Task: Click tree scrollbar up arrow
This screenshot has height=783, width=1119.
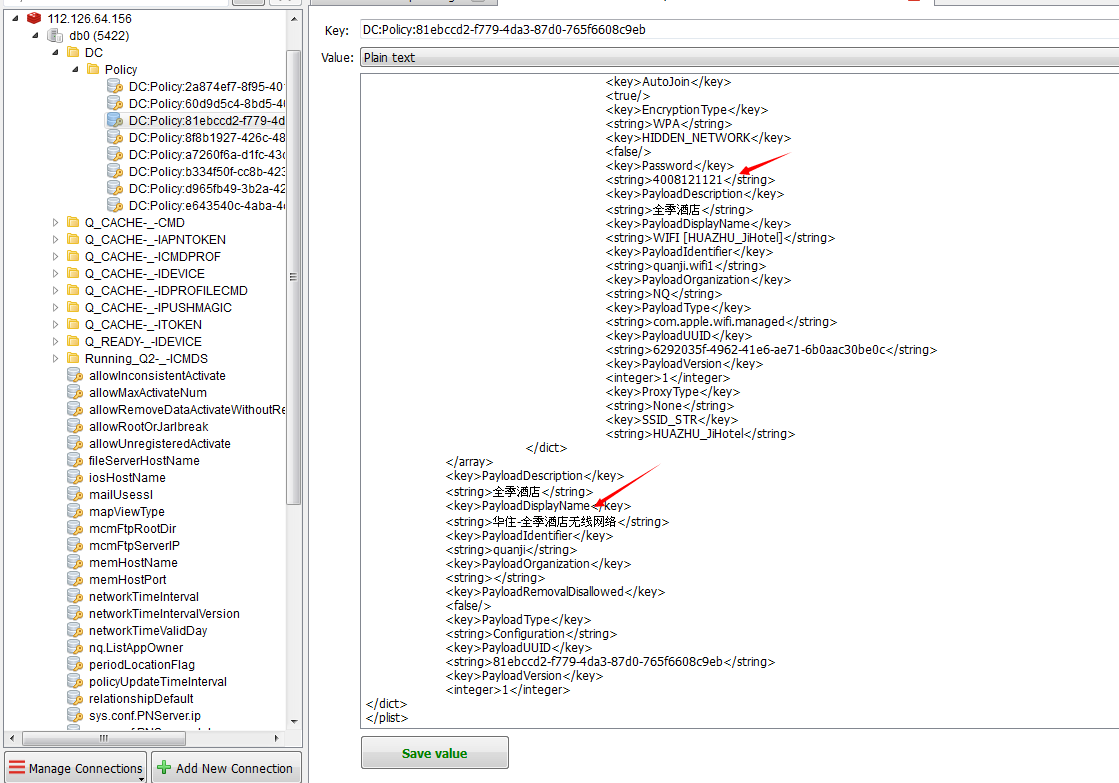Action: pos(294,19)
